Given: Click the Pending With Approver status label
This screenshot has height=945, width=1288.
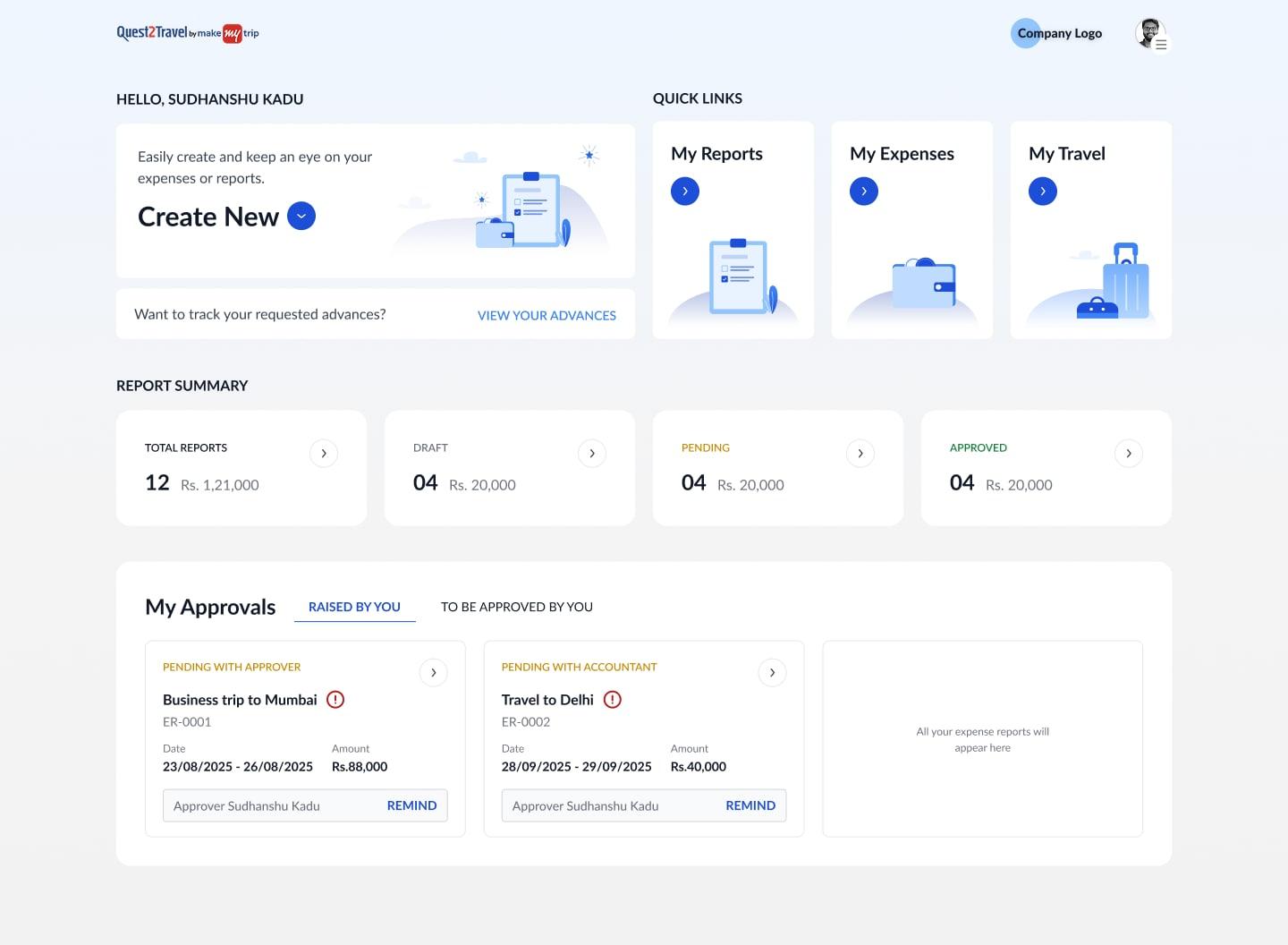Looking at the screenshot, I should tap(232, 667).
